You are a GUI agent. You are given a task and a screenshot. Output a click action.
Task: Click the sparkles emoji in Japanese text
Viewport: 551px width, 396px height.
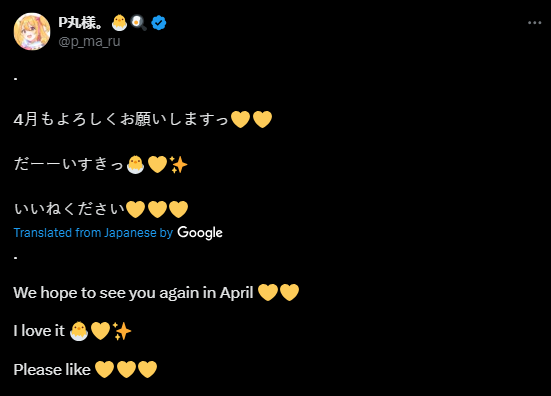click(179, 164)
